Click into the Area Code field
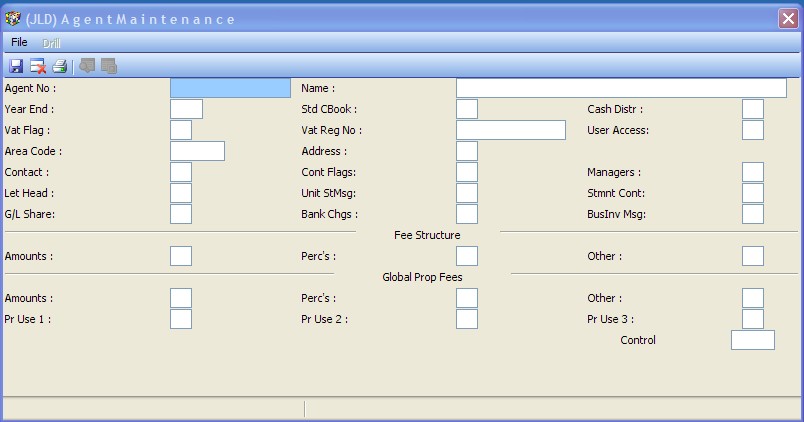Screen dimensions: 804x422 click(x=197, y=151)
